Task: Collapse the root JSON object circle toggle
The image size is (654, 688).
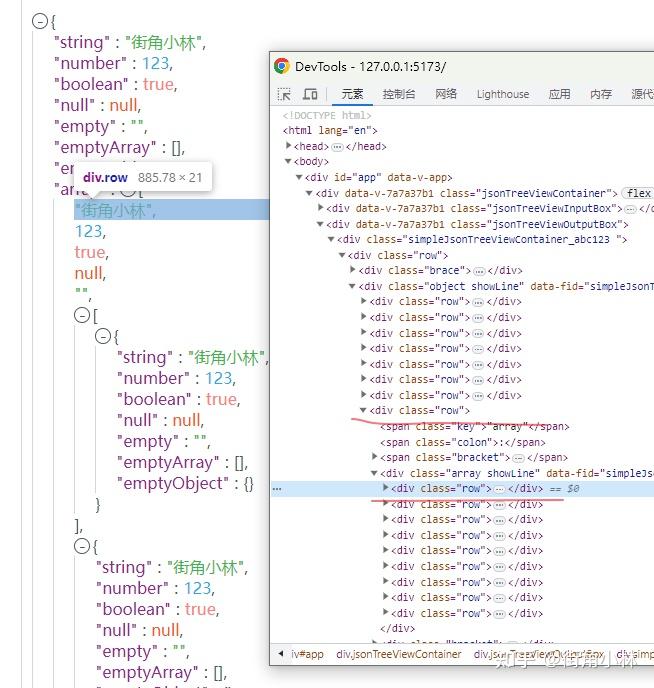Action: (x=40, y=21)
